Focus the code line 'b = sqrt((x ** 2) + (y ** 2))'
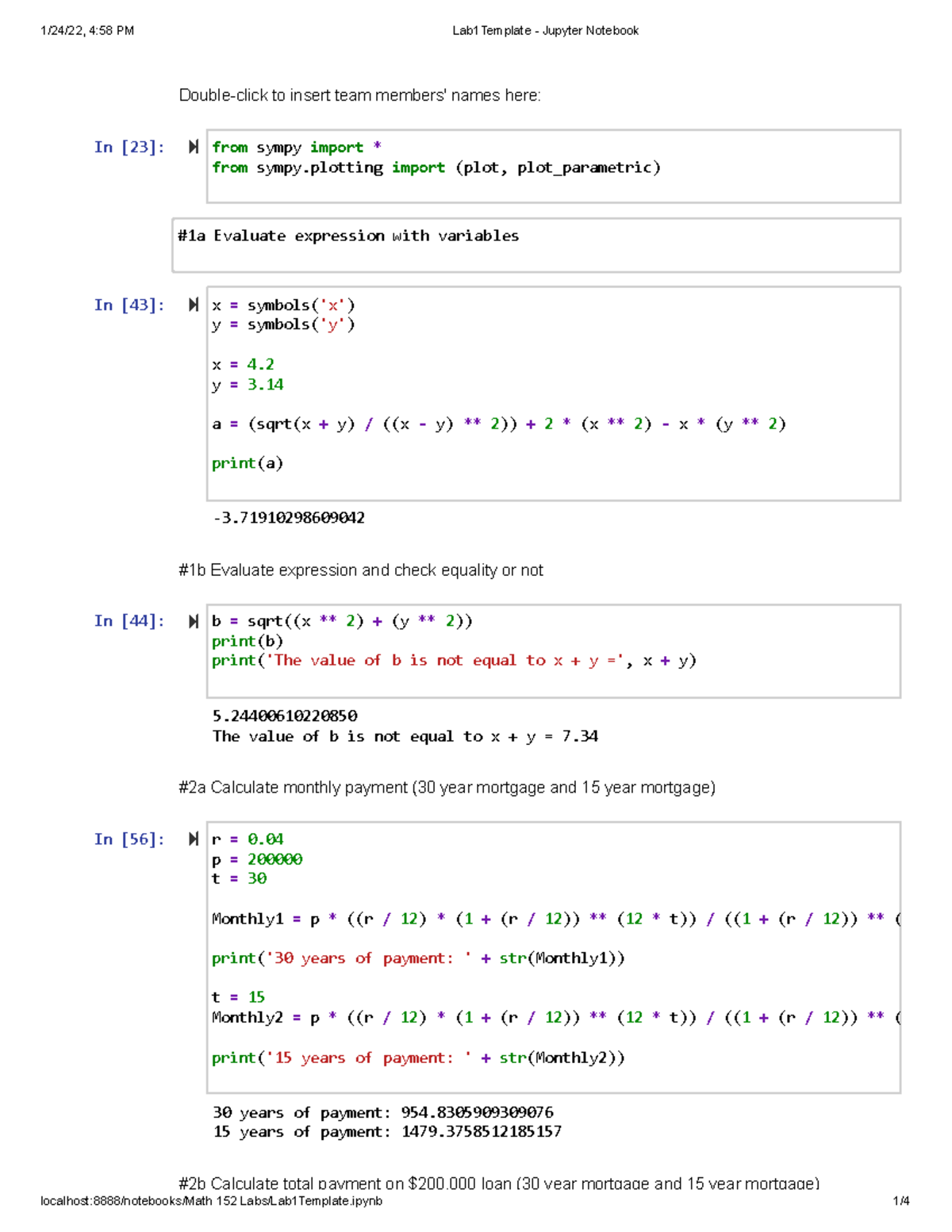The width and height of the screenshot is (952, 1232). pos(342,621)
